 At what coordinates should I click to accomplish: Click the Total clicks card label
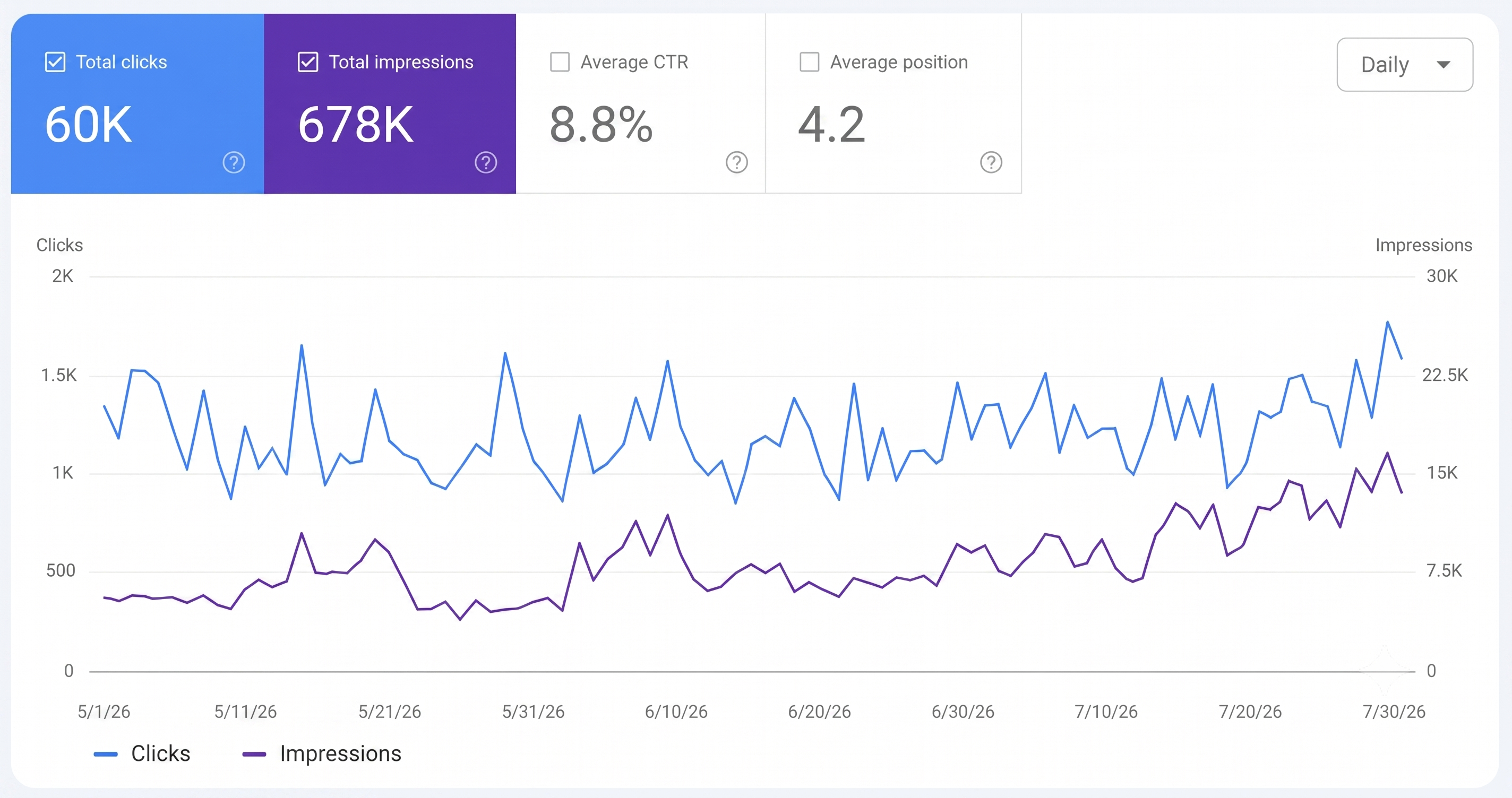[122, 62]
